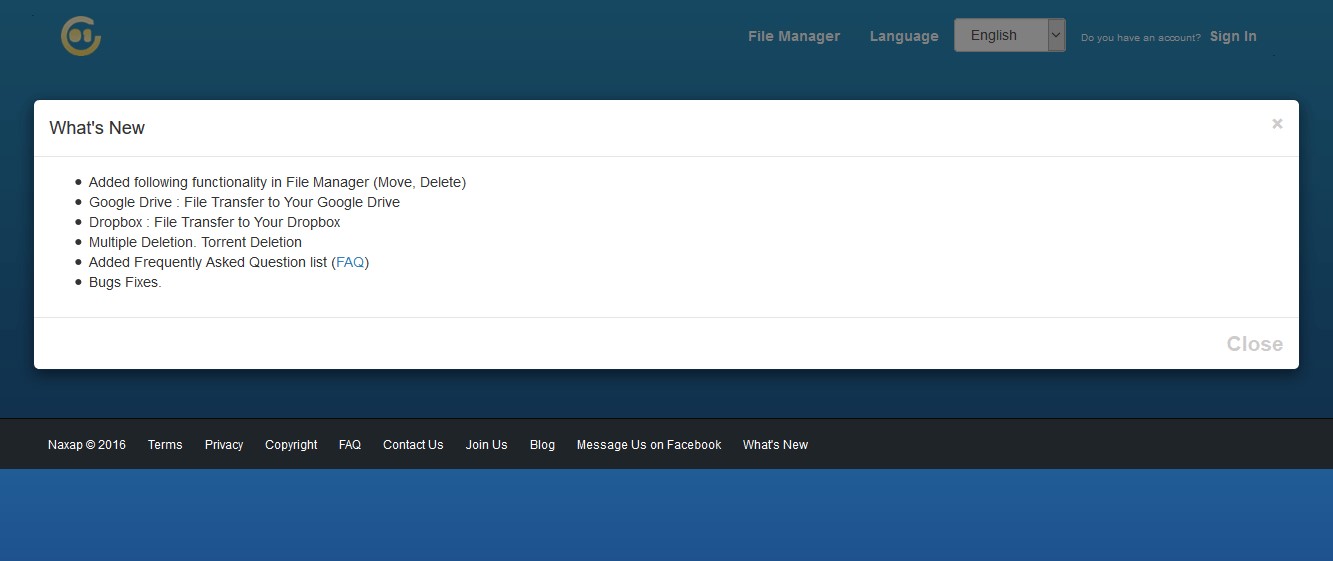This screenshot has width=1333, height=561.
Task: Open the FAQ link in footer bar
Action: pos(350,445)
